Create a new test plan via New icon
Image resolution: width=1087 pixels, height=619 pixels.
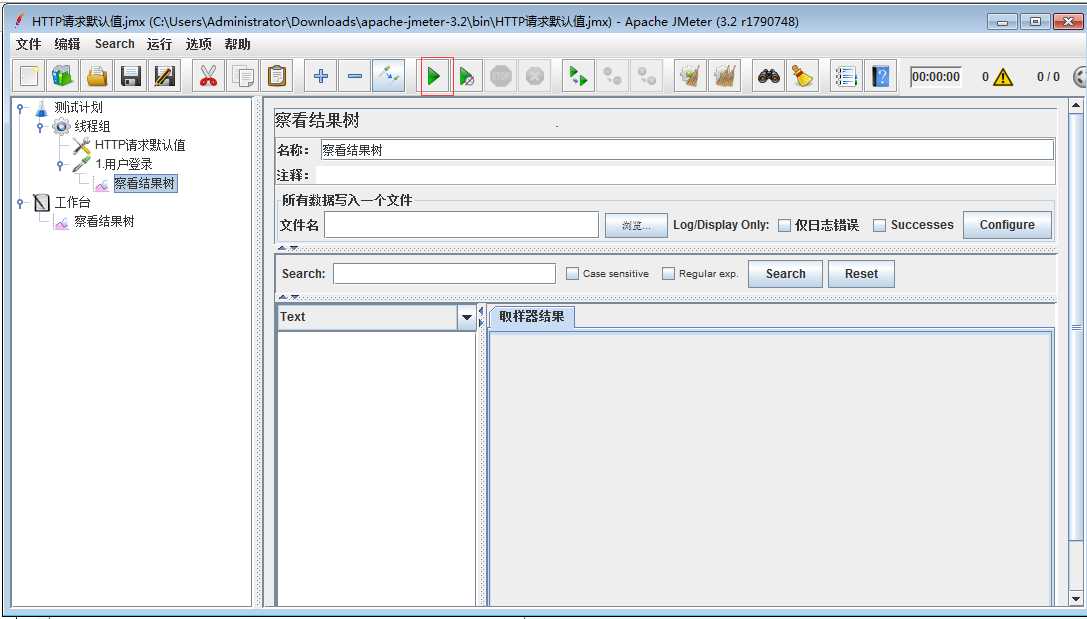tap(29, 76)
